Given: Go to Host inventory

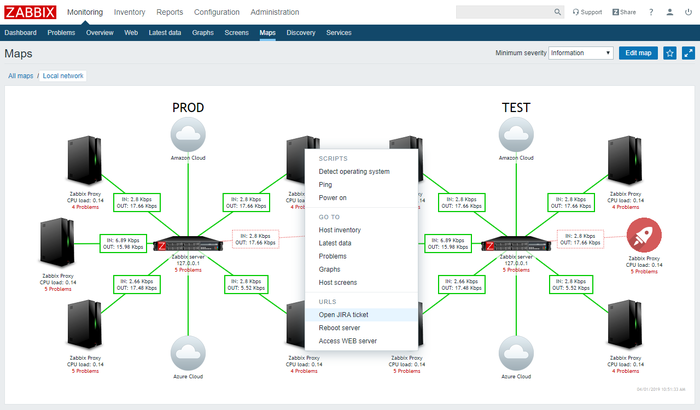Looking at the screenshot, I should [x=340, y=230].
